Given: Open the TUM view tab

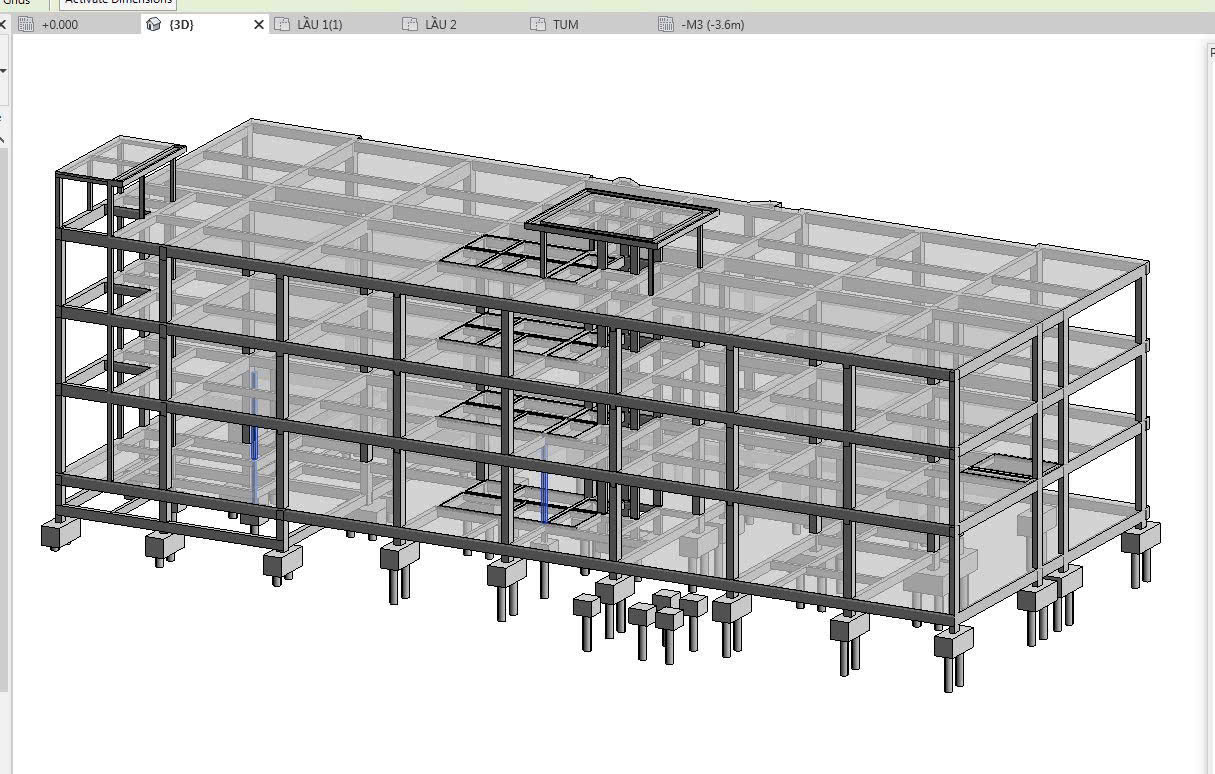Looking at the screenshot, I should (x=565, y=25).
